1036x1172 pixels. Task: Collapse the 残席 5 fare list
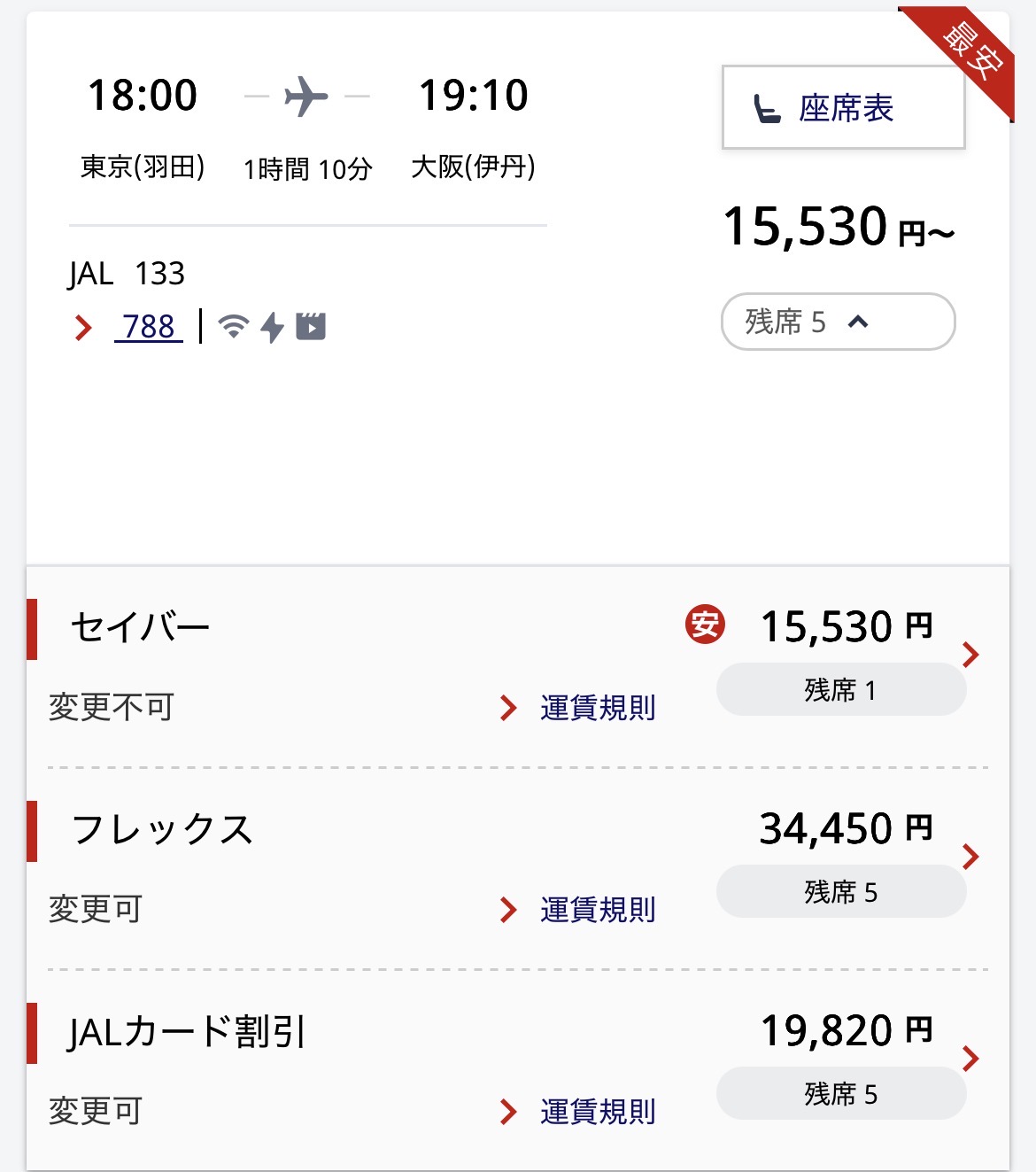click(x=838, y=322)
